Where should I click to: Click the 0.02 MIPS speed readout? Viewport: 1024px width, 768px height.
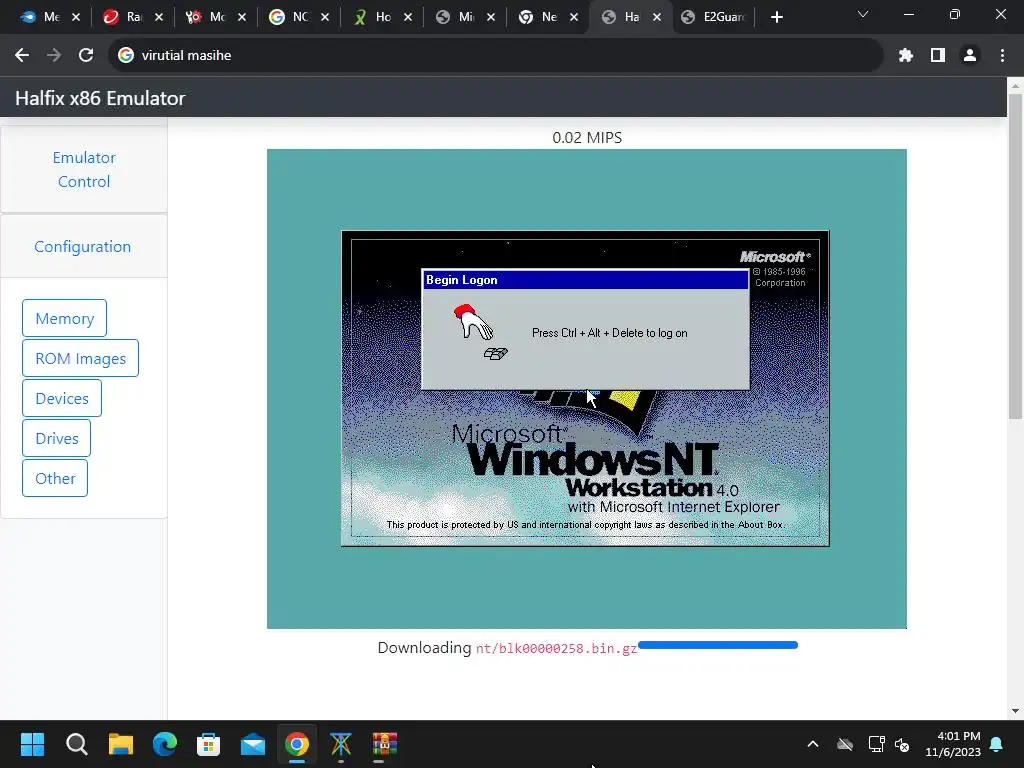(586, 138)
